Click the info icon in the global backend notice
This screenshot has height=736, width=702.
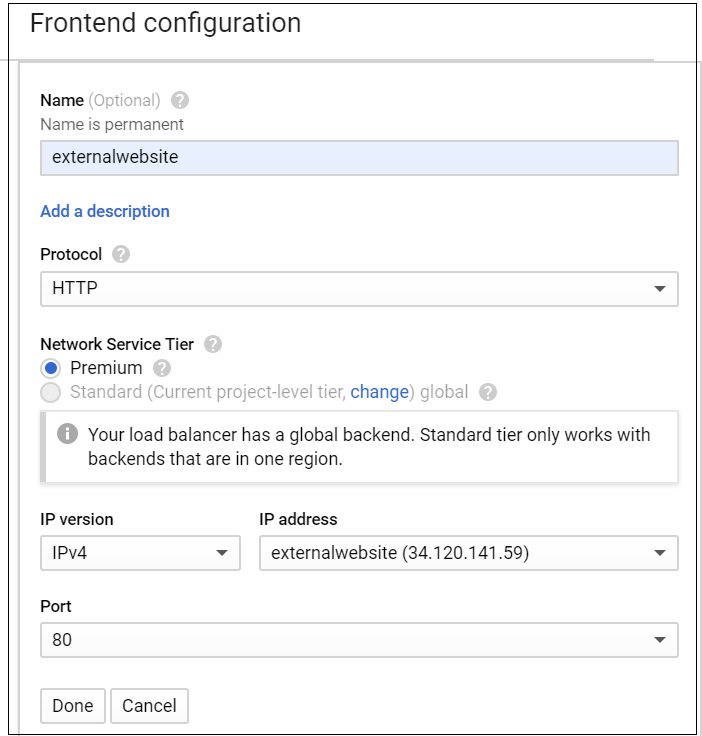pyautogui.click(x=67, y=434)
